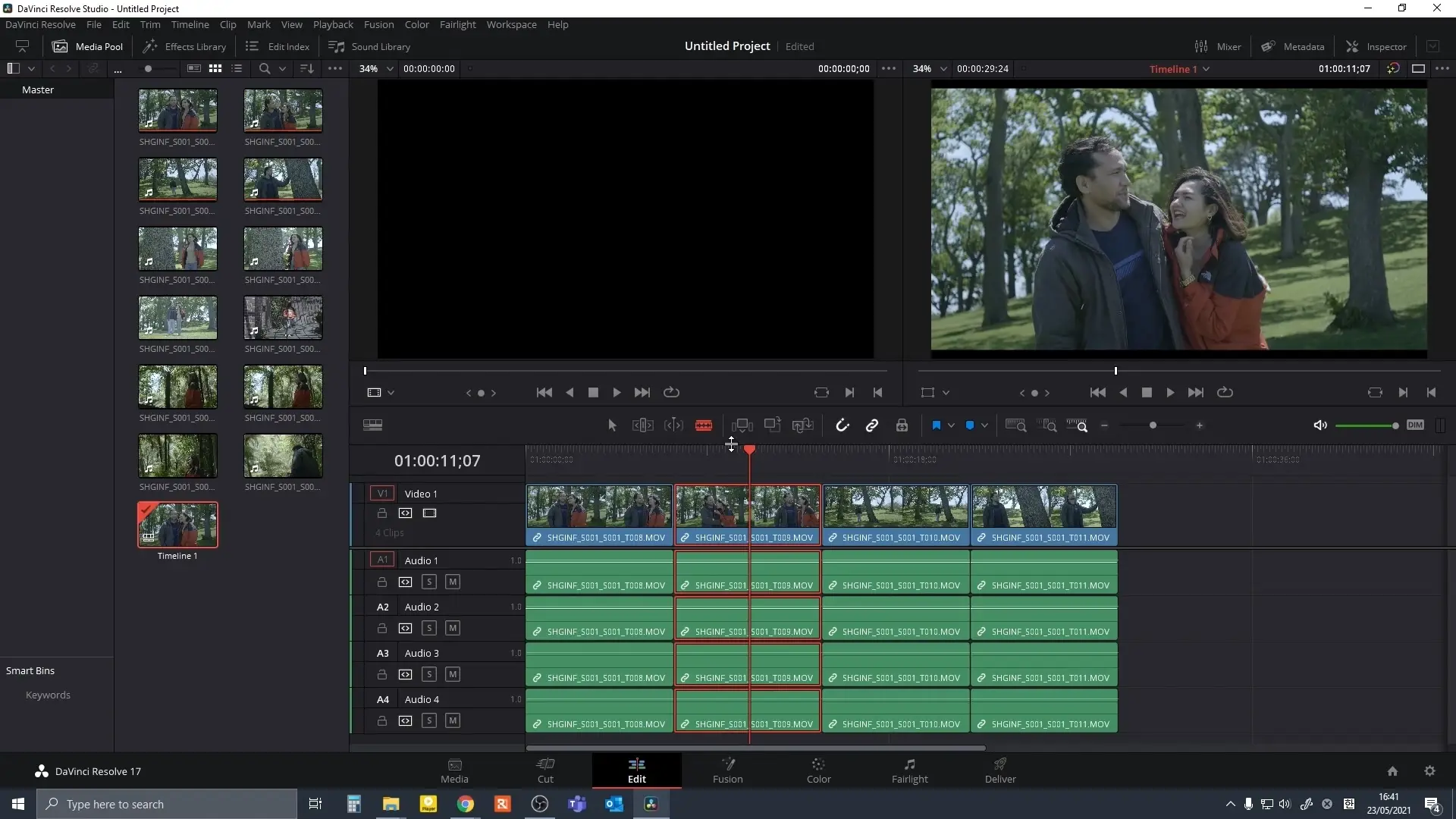Click the Overwrite Clip icon
The width and height of the screenshot is (1456, 819).
pyautogui.click(x=772, y=425)
